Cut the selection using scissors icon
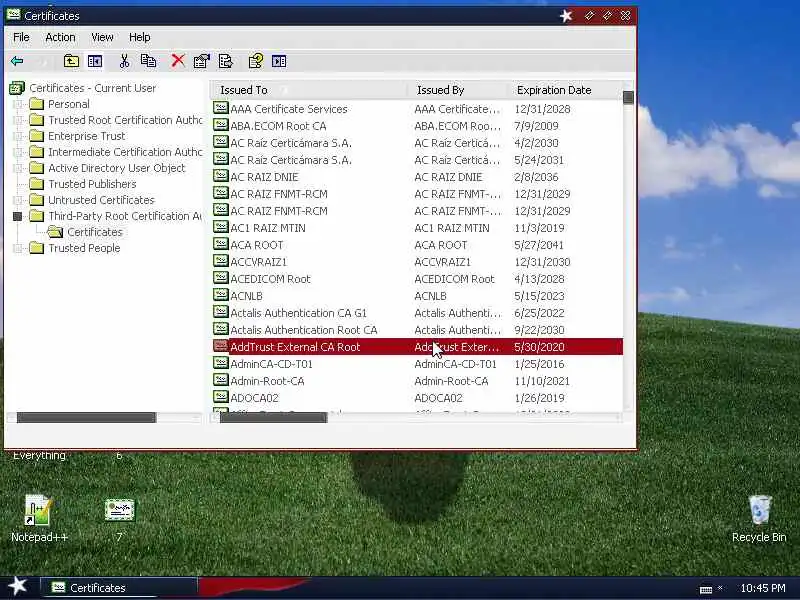This screenshot has width=800, height=600. tap(124, 61)
